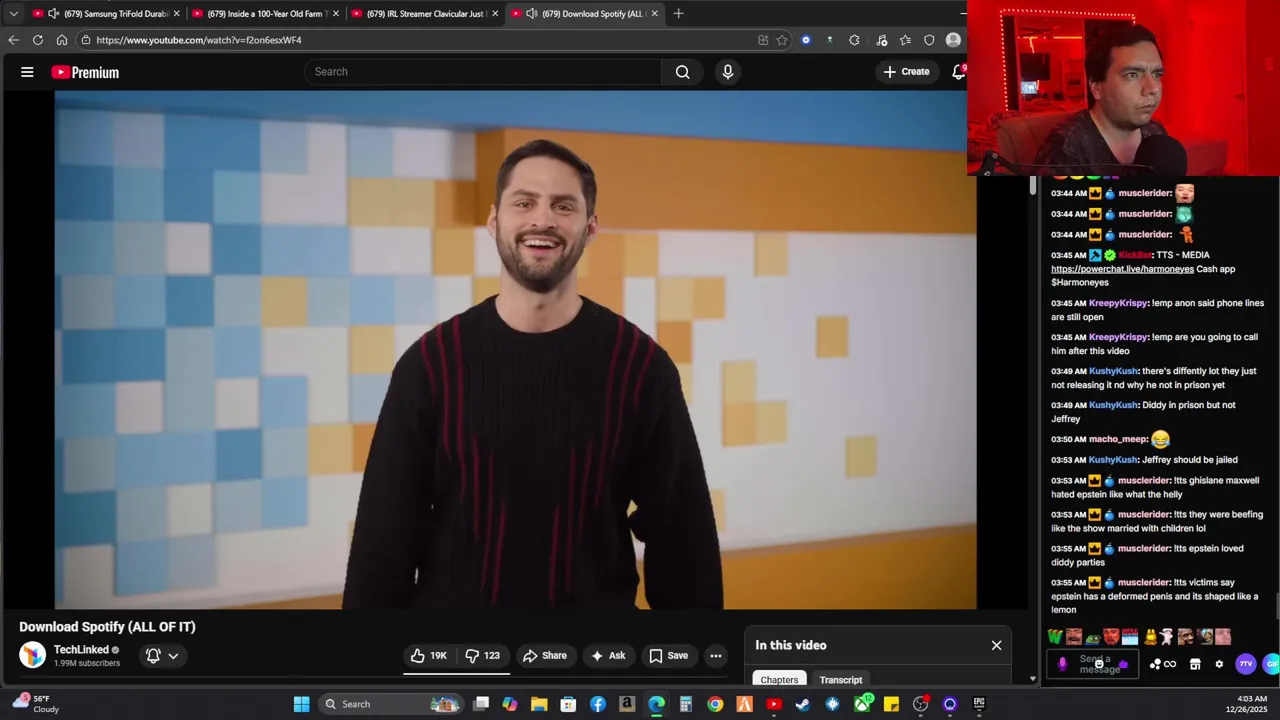This screenshot has width=1280, height=720.
Task: Open YouTube notifications bell
Action: click(x=958, y=72)
